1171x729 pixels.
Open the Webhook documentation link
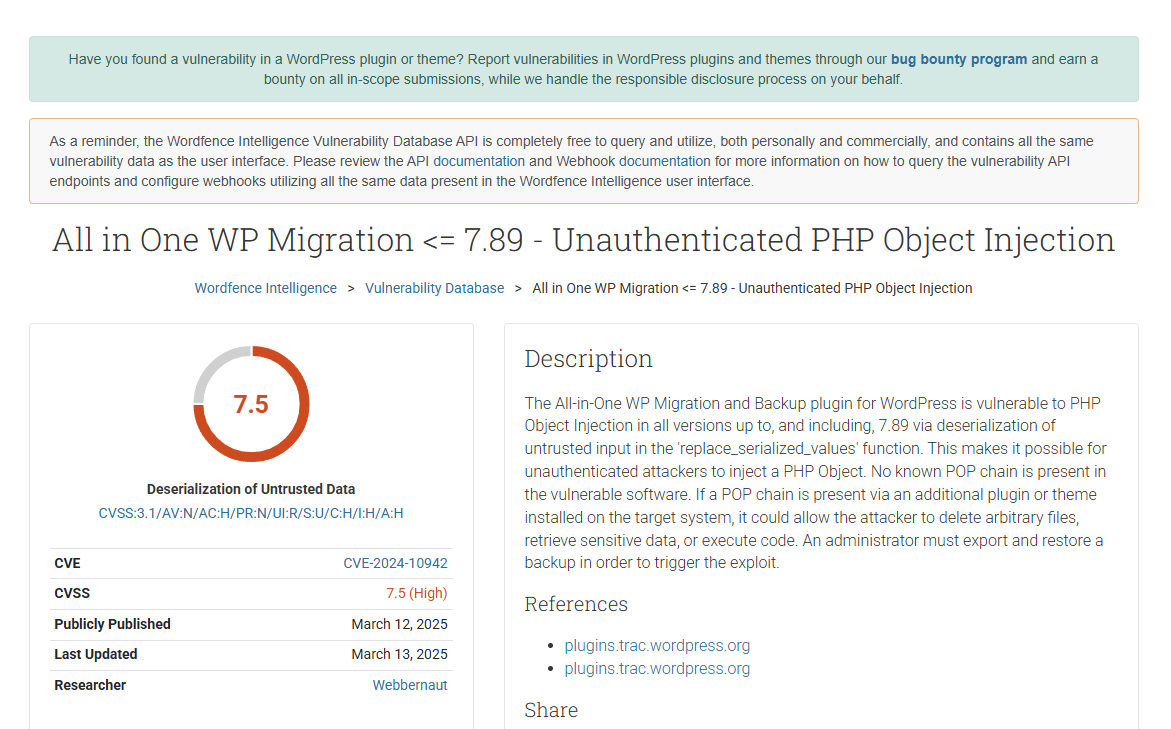[x=664, y=161]
